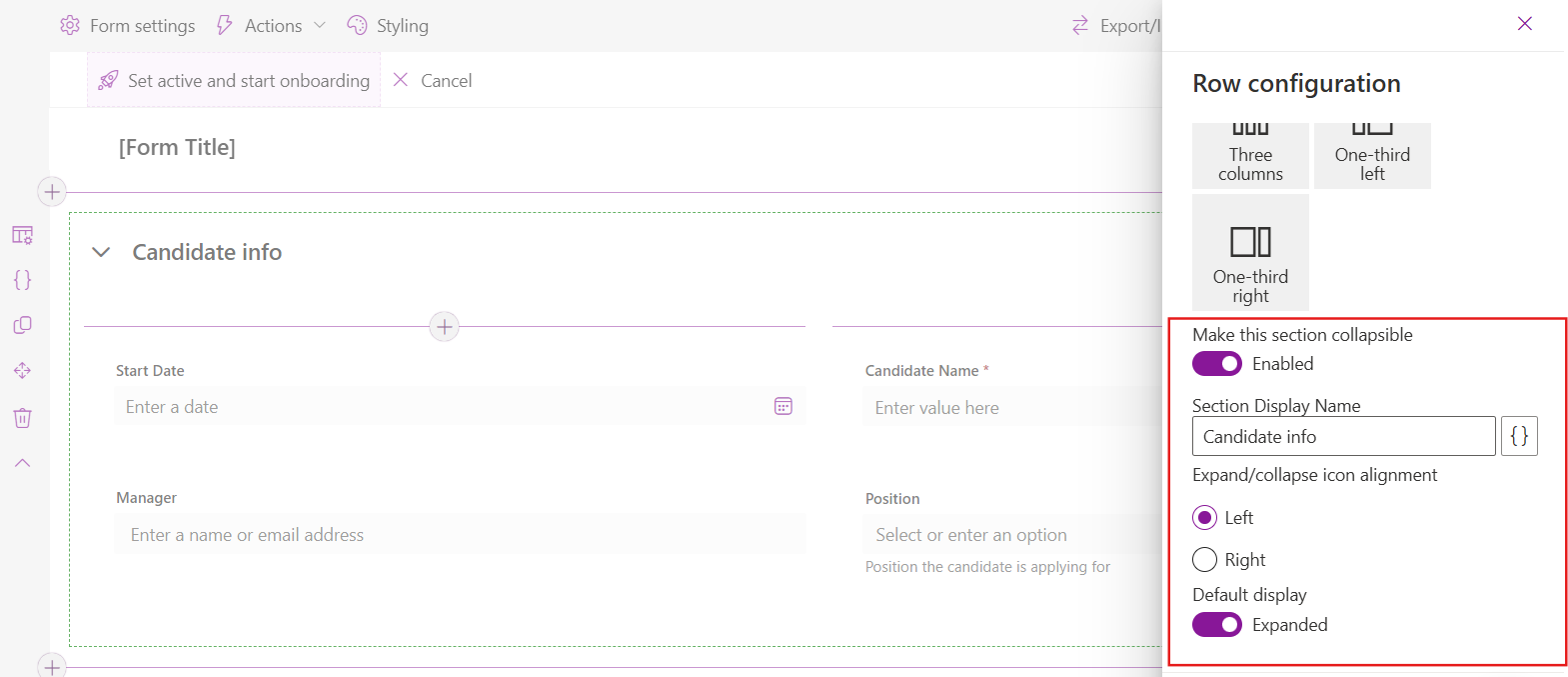Delete the row with the trash icon
Viewport: 1568px width, 677px height.
(x=22, y=418)
